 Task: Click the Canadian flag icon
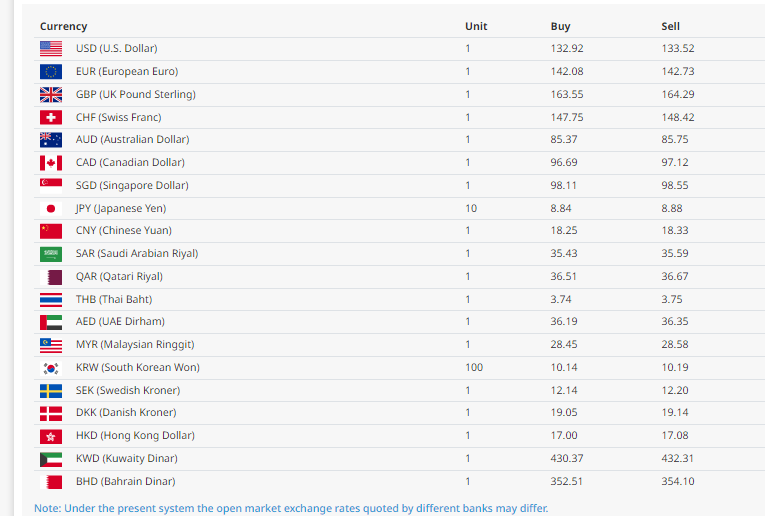pyautogui.click(x=51, y=162)
